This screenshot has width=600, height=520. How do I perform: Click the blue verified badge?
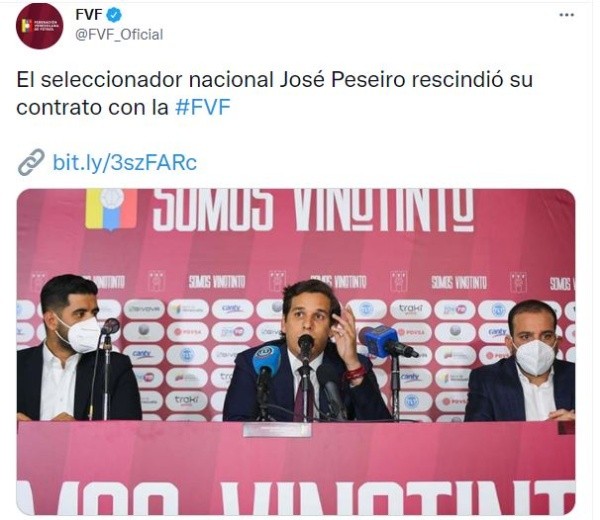pos(114,15)
